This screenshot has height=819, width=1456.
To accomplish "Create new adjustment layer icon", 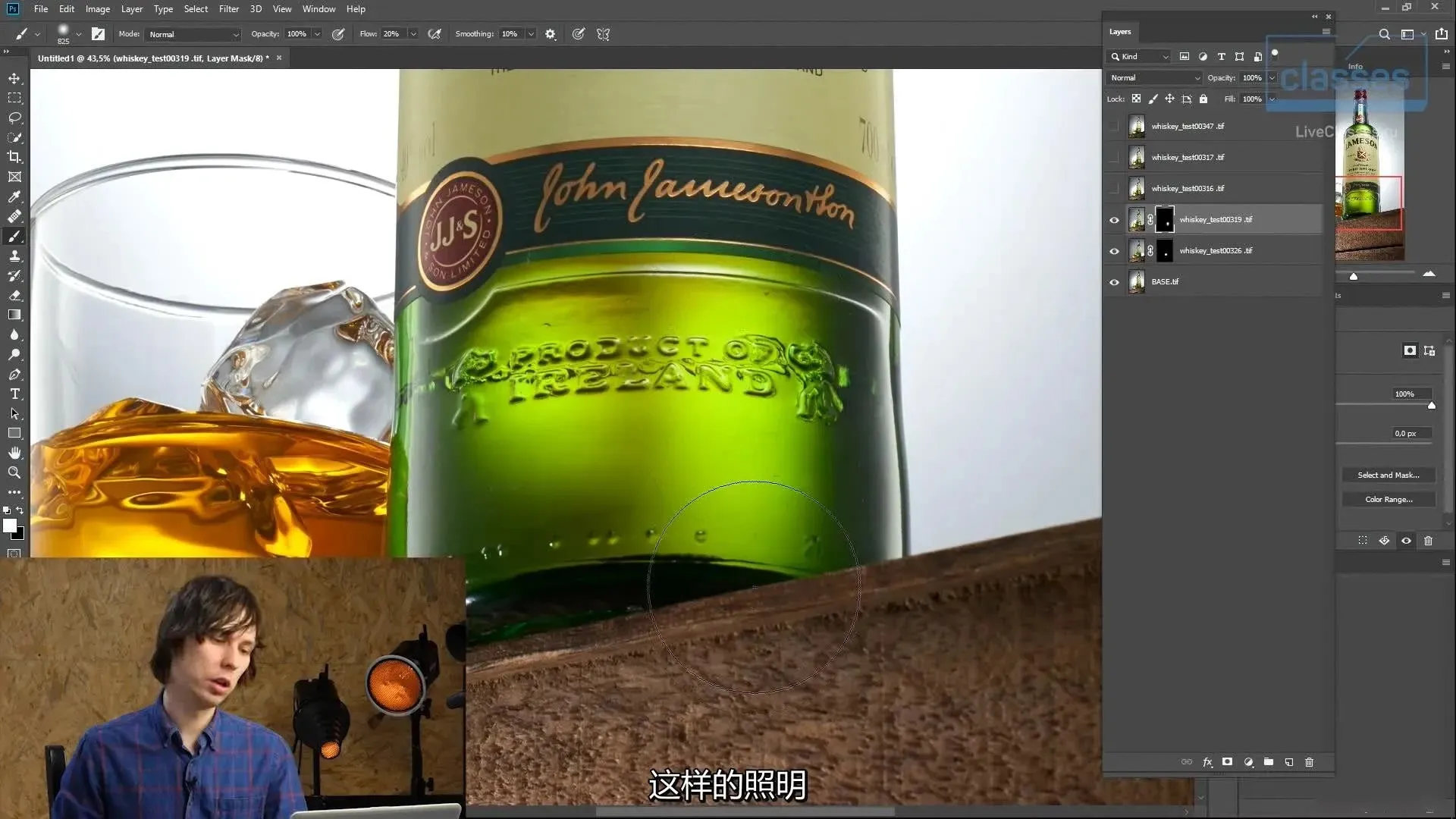I will pyautogui.click(x=1248, y=761).
